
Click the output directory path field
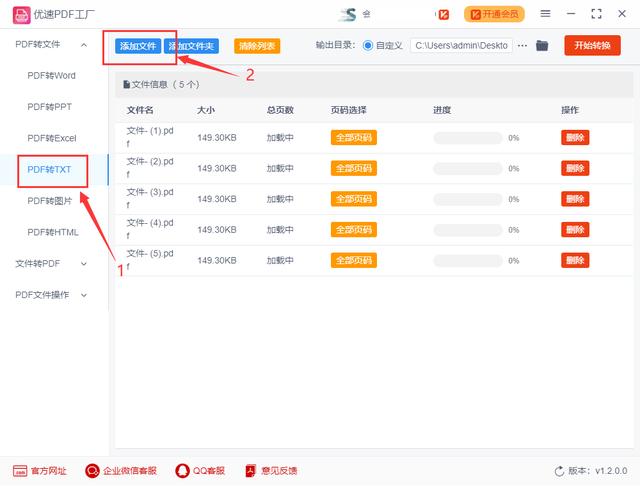[x=461, y=45]
